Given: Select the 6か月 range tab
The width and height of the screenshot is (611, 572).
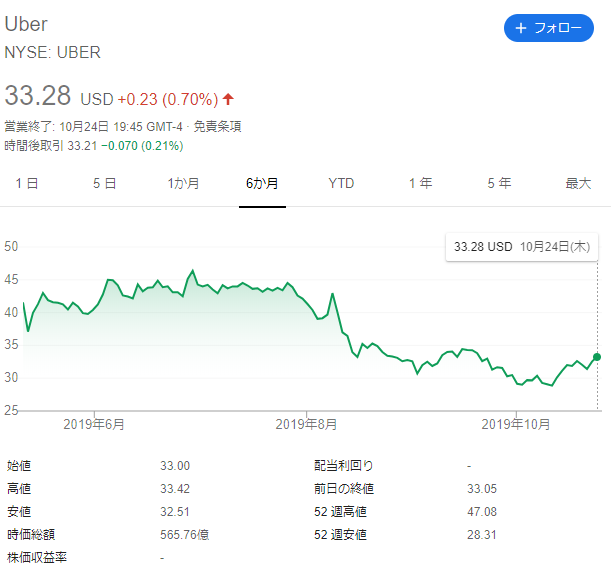Looking at the screenshot, I should 262,183.
